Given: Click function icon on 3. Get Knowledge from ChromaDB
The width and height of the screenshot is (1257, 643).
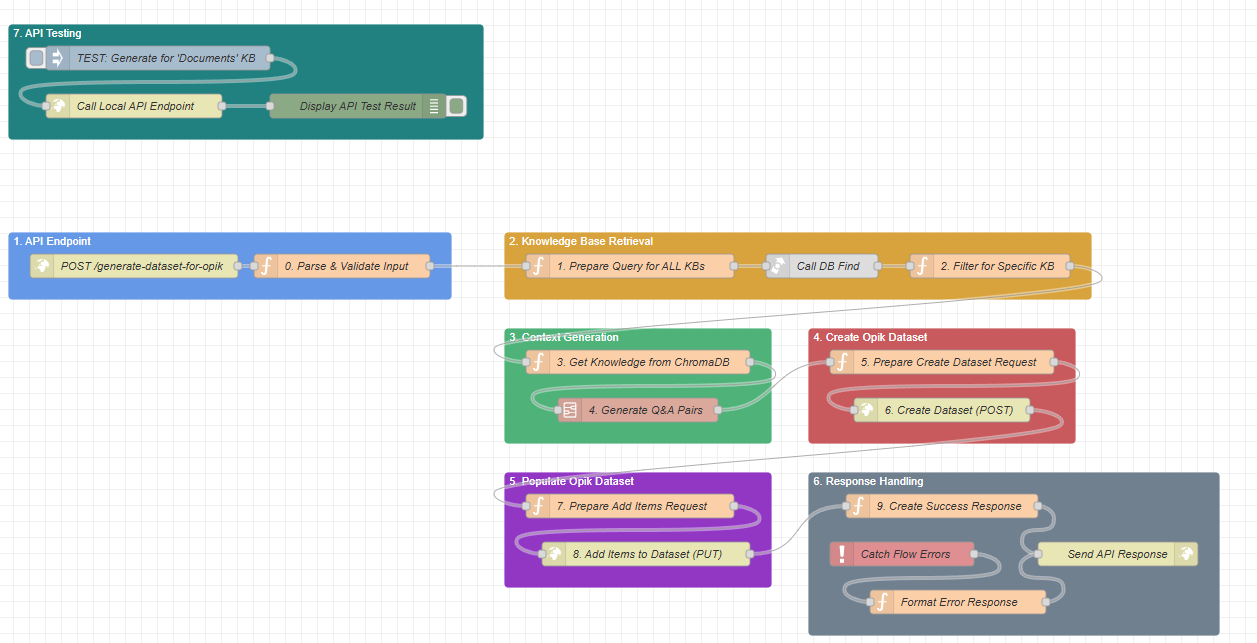Looking at the screenshot, I should (538, 362).
